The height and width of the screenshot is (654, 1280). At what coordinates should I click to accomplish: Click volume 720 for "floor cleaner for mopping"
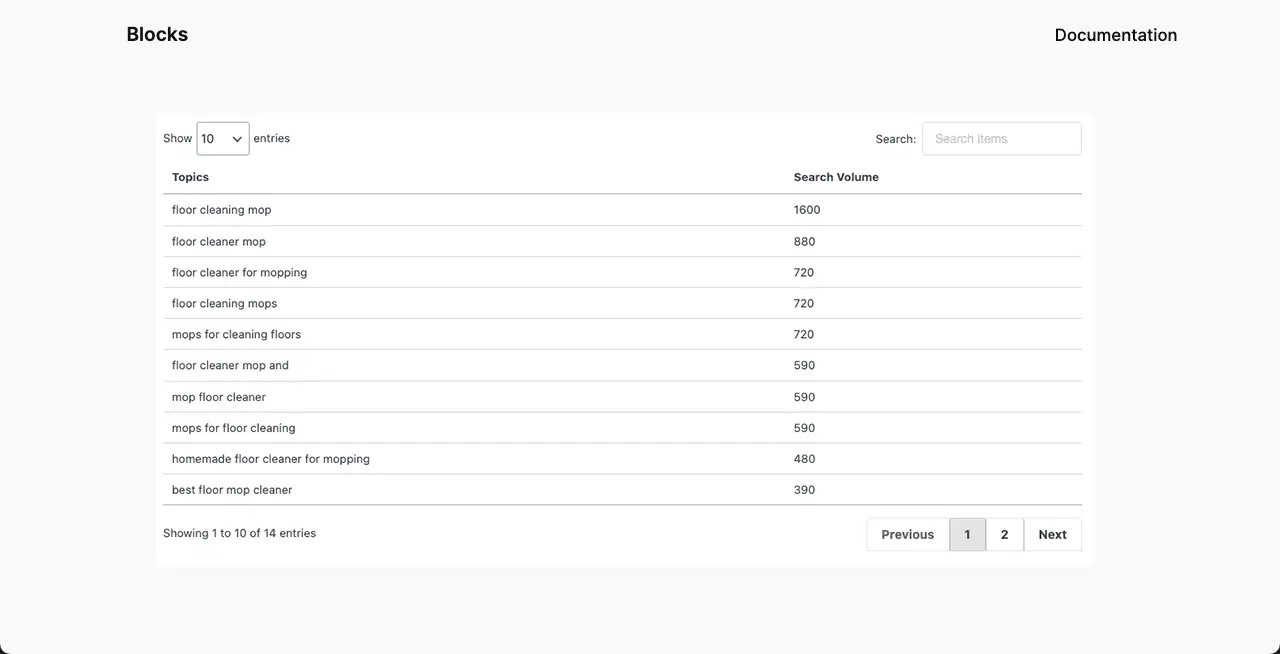804,272
